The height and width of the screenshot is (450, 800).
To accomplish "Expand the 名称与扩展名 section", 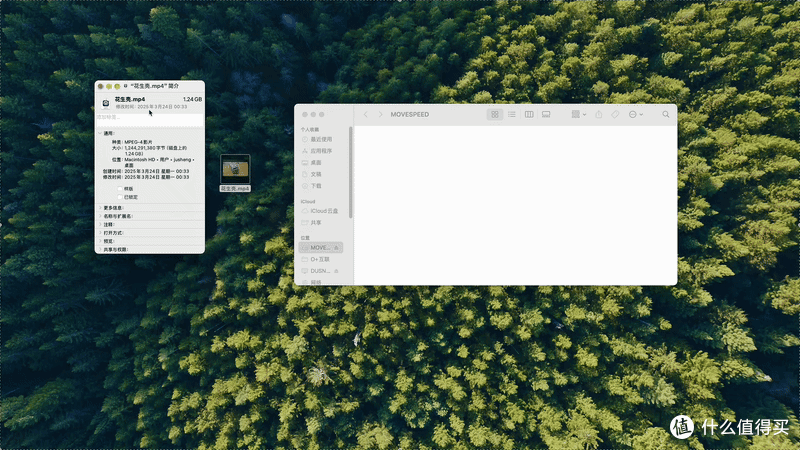I will [x=100, y=216].
